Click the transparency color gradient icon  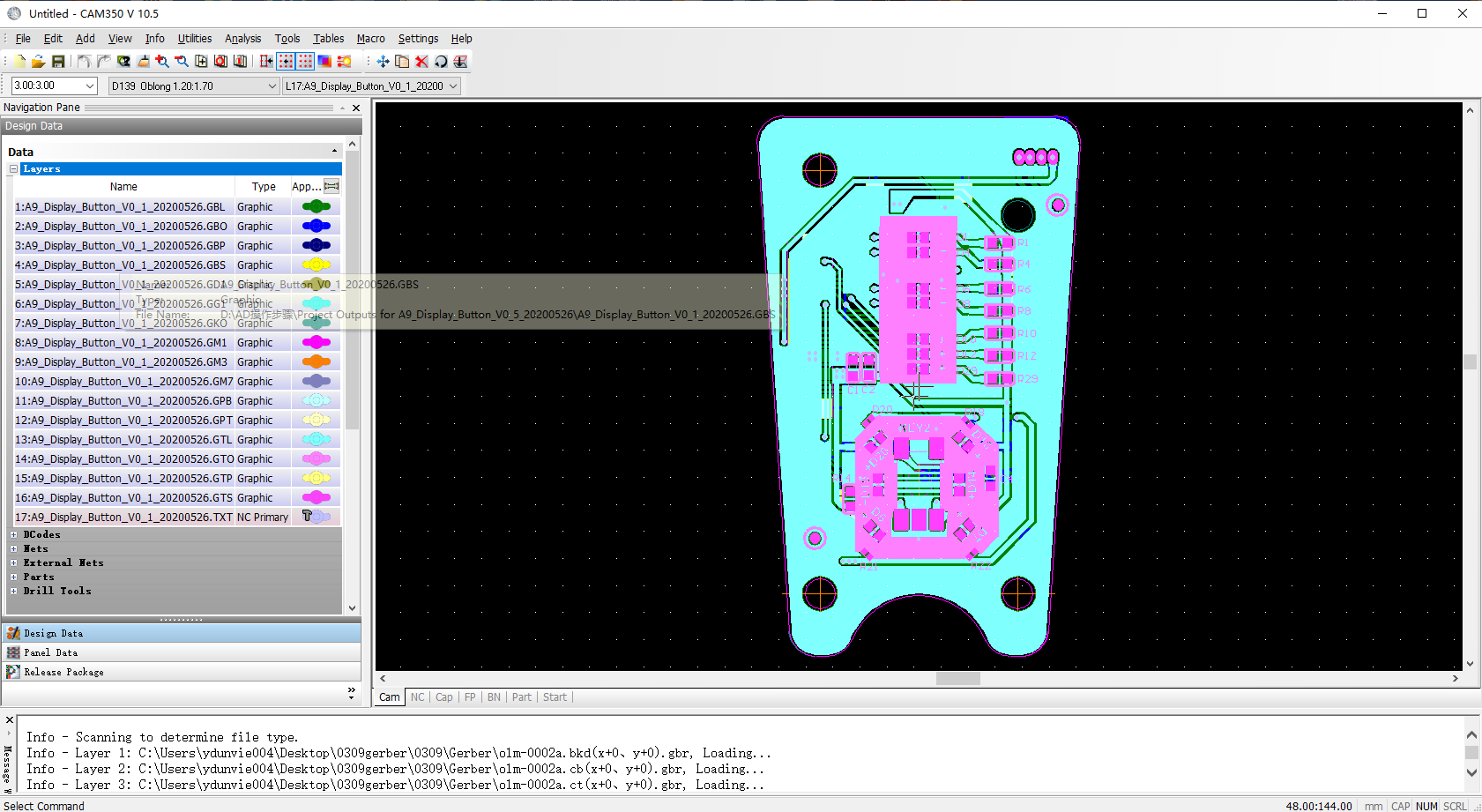click(324, 61)
